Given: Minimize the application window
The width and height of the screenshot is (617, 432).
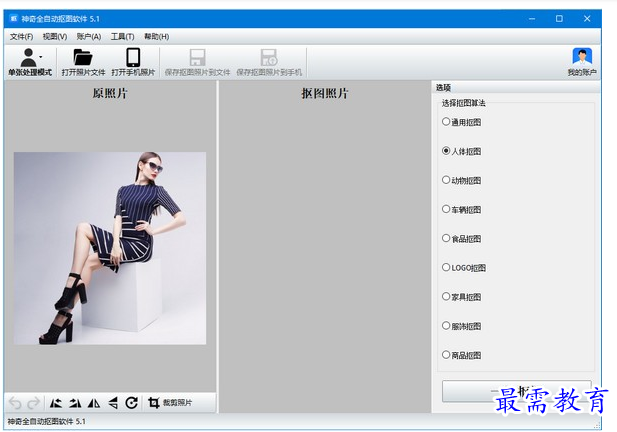Looking at the screenshot, I should (532, 18).
